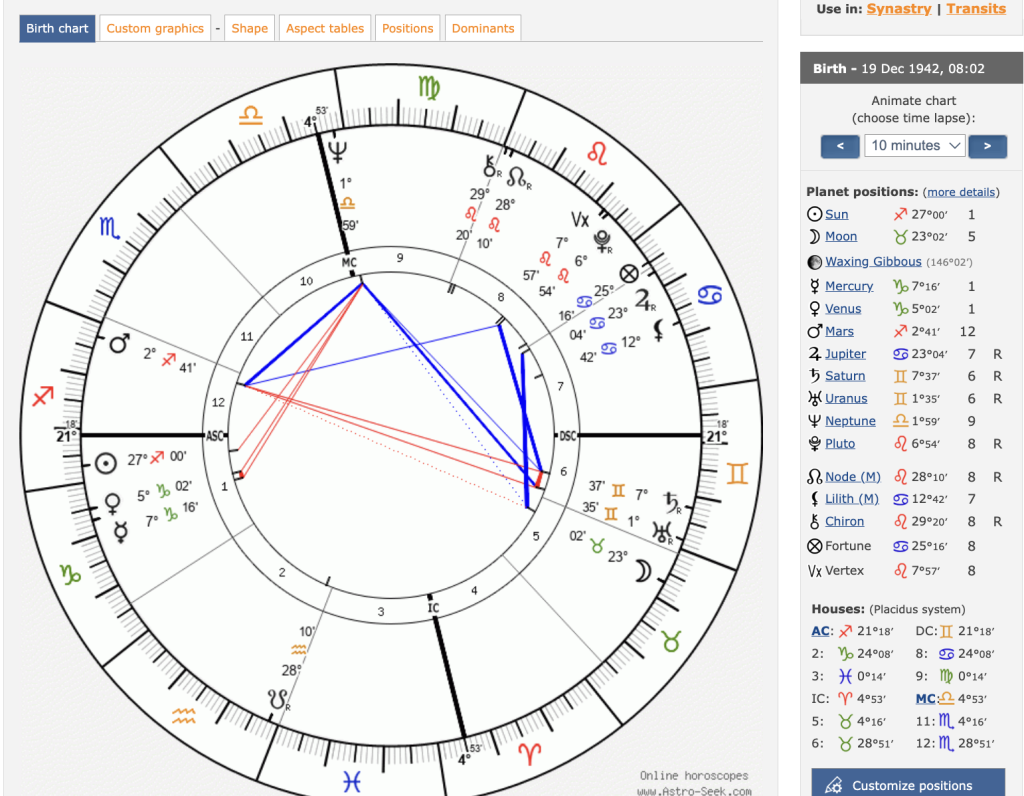Viewport: 1024px width, 796px height.
Task: Click the Moon crescent icon in positions list
Action: (815, 237)
